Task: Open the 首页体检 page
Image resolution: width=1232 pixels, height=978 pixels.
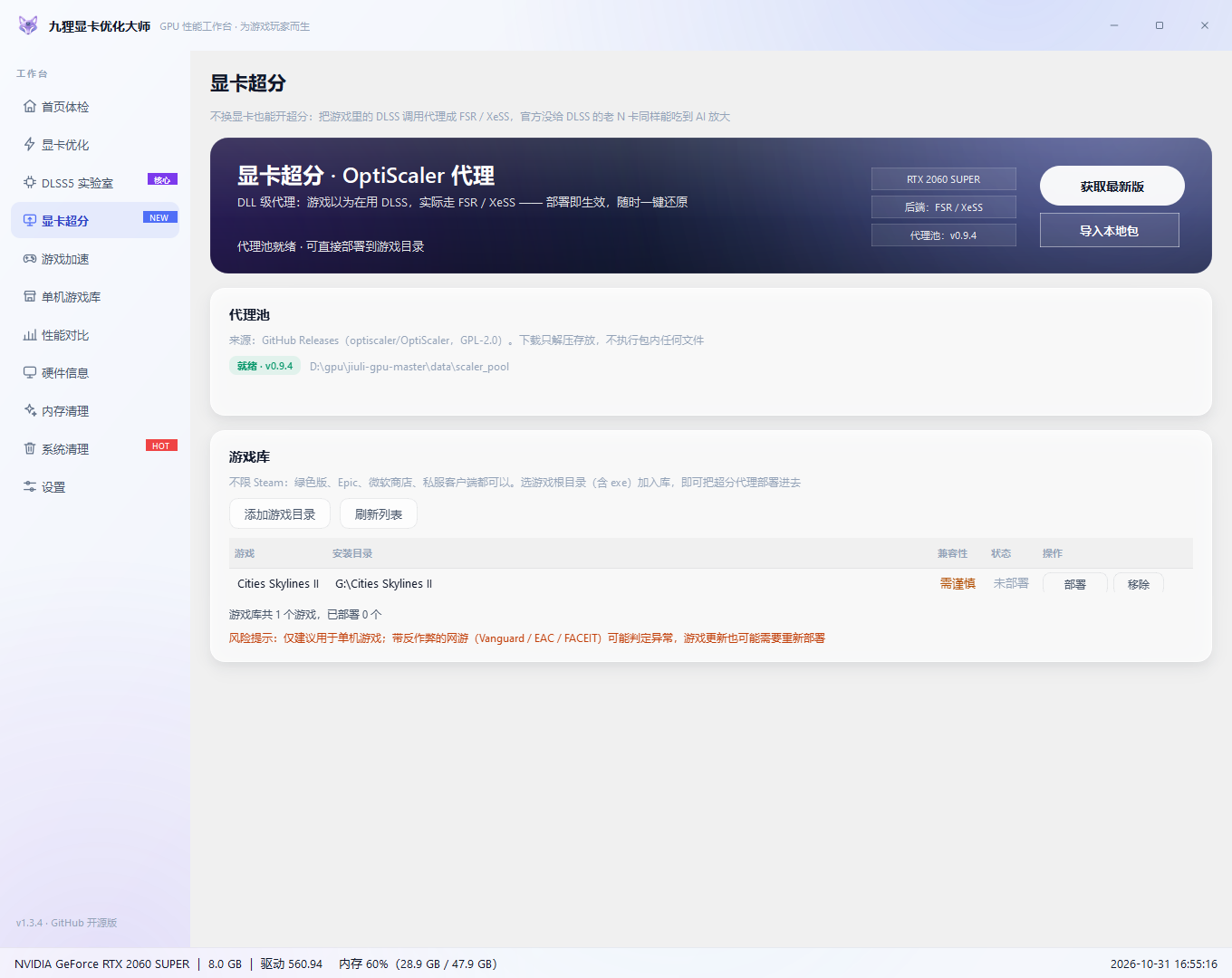Action: click(x=95, y=107)
